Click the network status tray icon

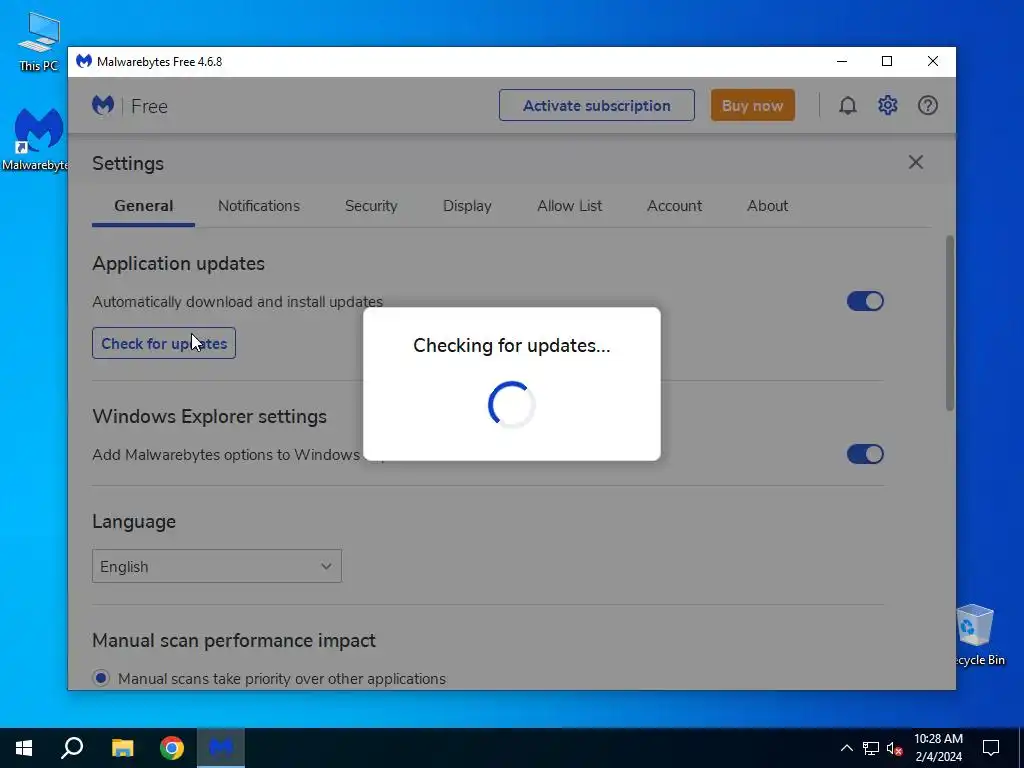[871, 748]
